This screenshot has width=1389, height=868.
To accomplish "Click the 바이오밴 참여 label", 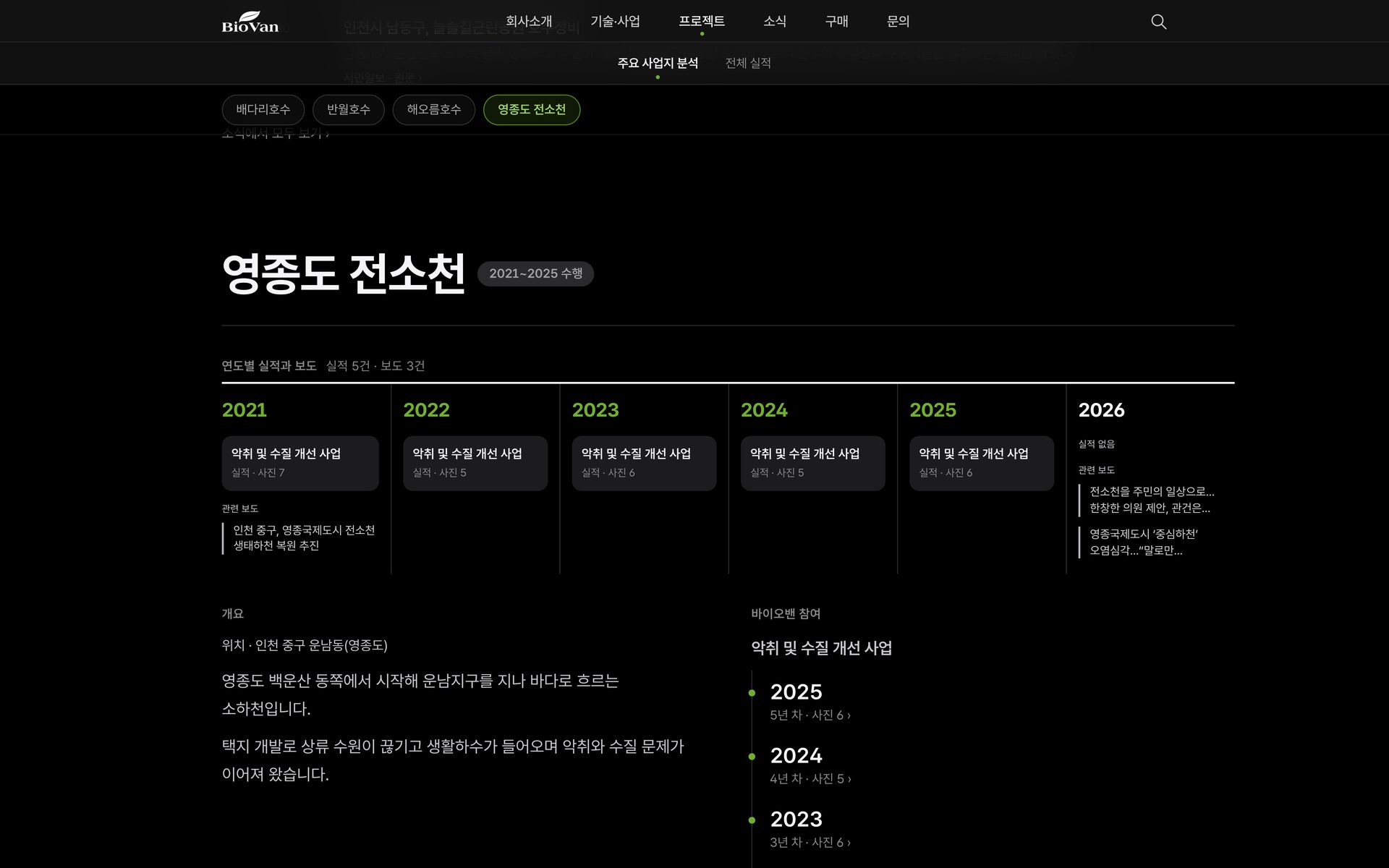I will [786, 613].
